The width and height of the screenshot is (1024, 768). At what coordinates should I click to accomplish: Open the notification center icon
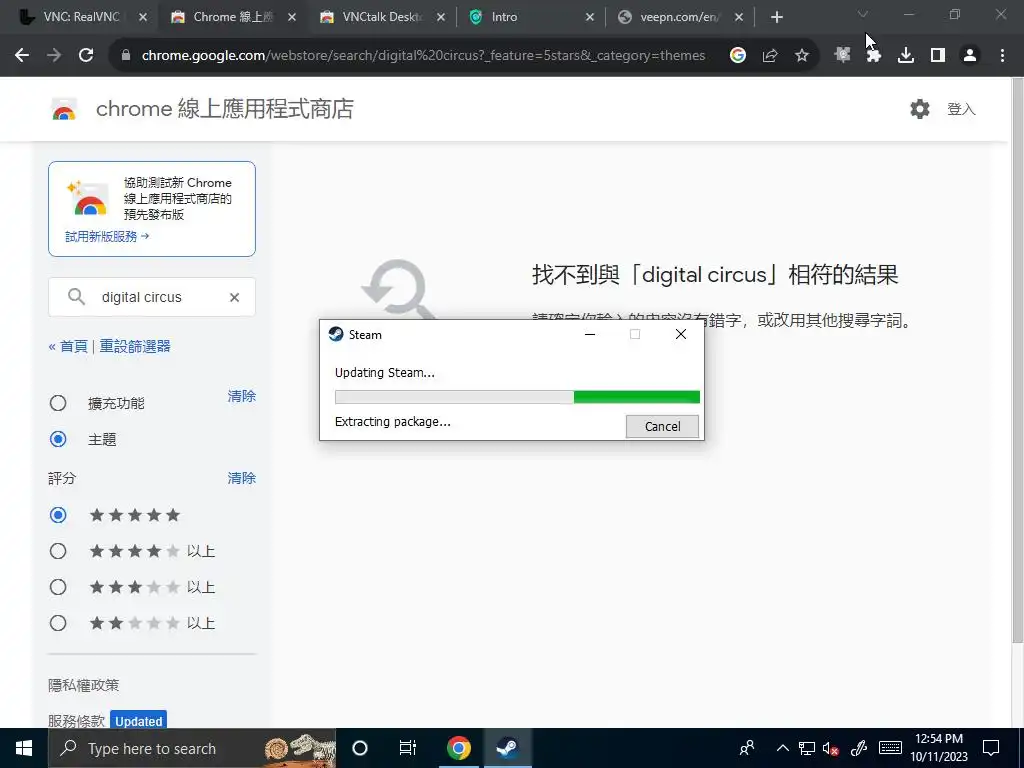991,748
